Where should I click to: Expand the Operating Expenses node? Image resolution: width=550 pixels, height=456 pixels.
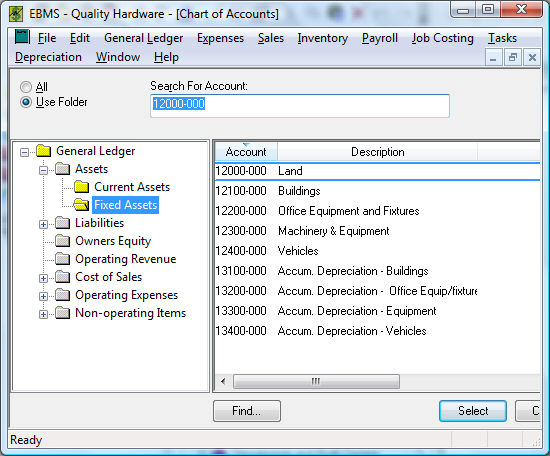pos(43,296)
